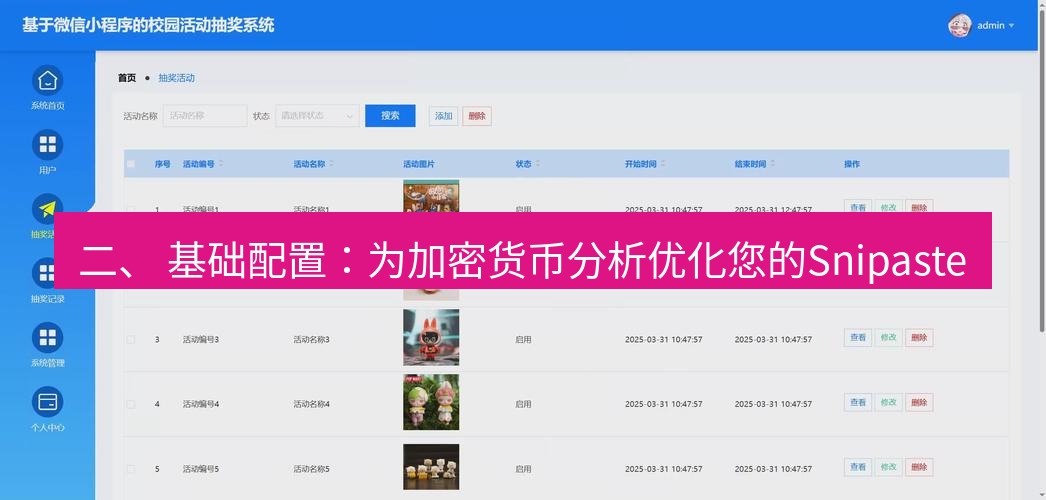Toggle the select-all checkbox in table header

point(131,164)
